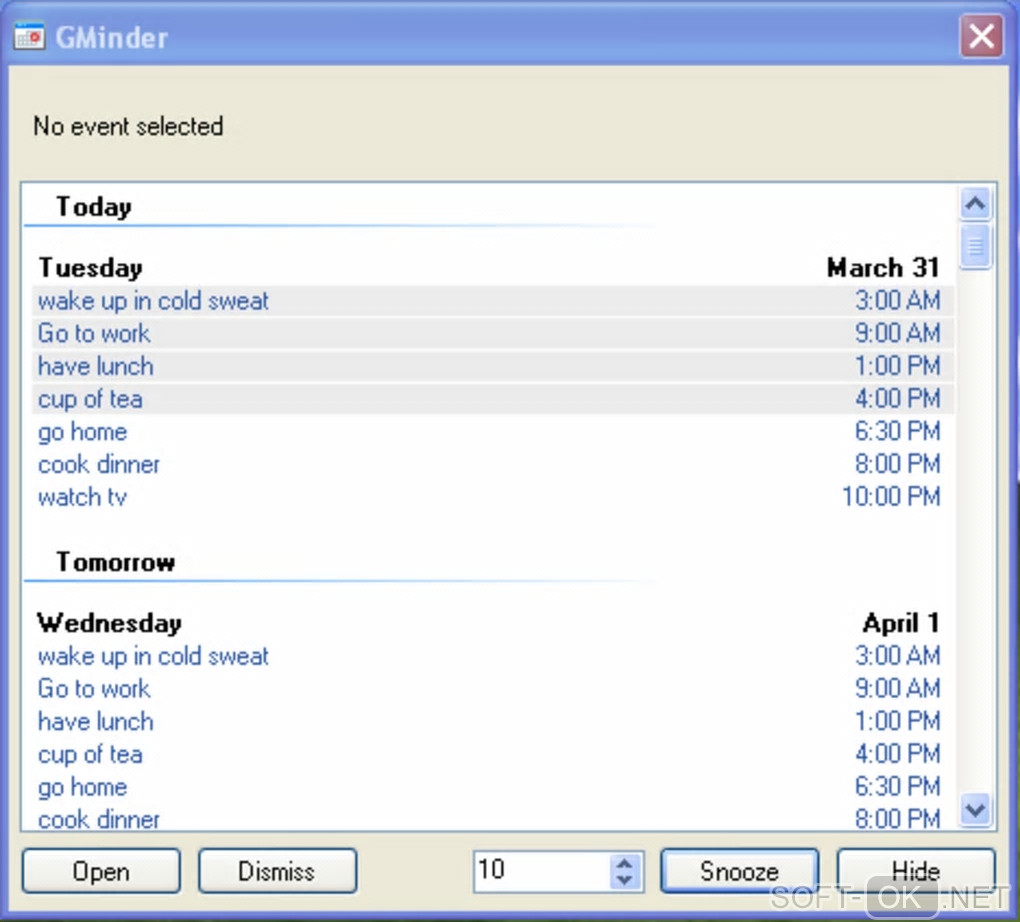Select Tuesday's 'cup of tea' event
This screenshot has width=1020, height=922.
[x=493, y=399]
